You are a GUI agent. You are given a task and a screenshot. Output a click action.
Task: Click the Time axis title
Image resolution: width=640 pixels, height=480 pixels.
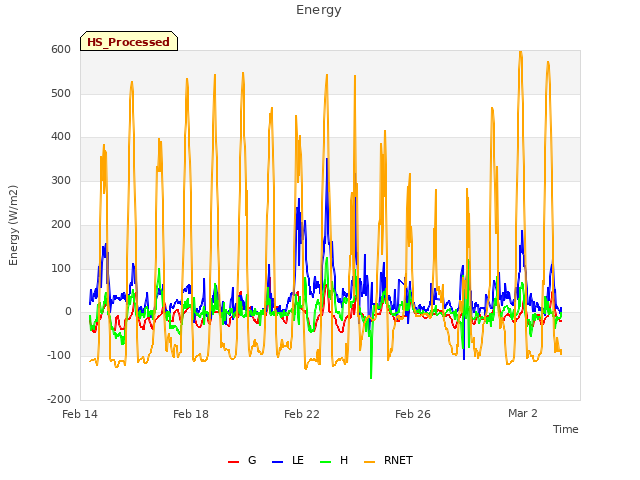[x=566, y=429]
